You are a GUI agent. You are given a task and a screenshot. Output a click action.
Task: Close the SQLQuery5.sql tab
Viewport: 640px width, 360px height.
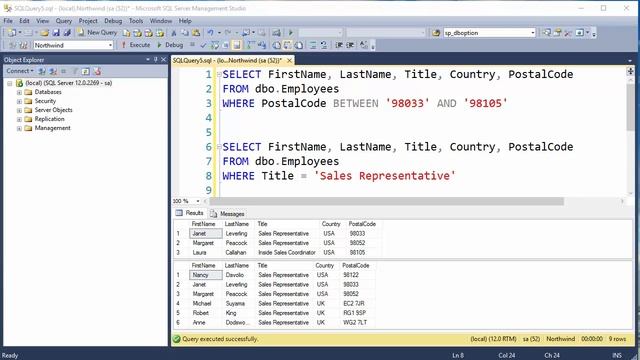point(289,60)
